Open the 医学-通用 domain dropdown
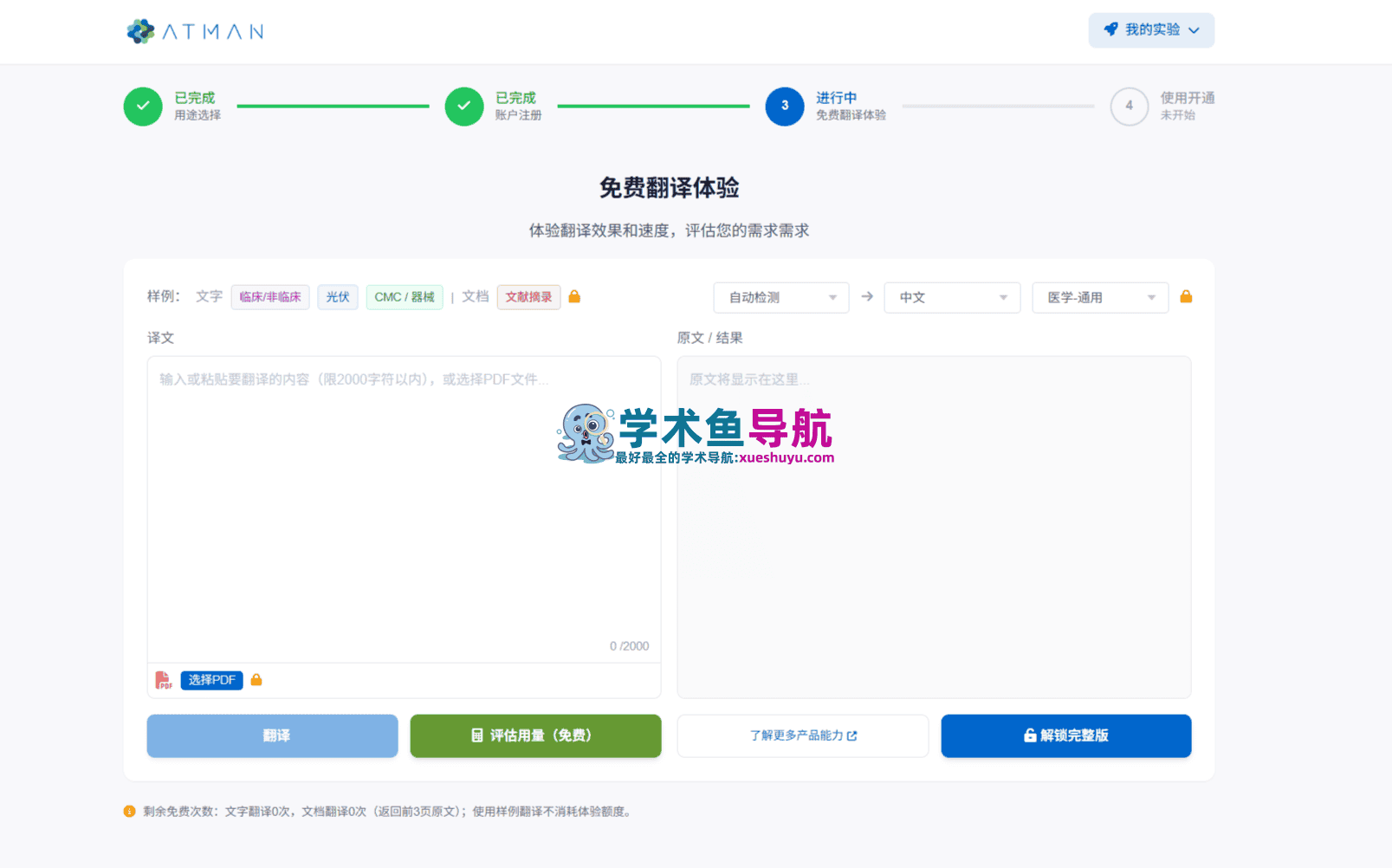The image size is (1392, 868). pos(1100,297)
